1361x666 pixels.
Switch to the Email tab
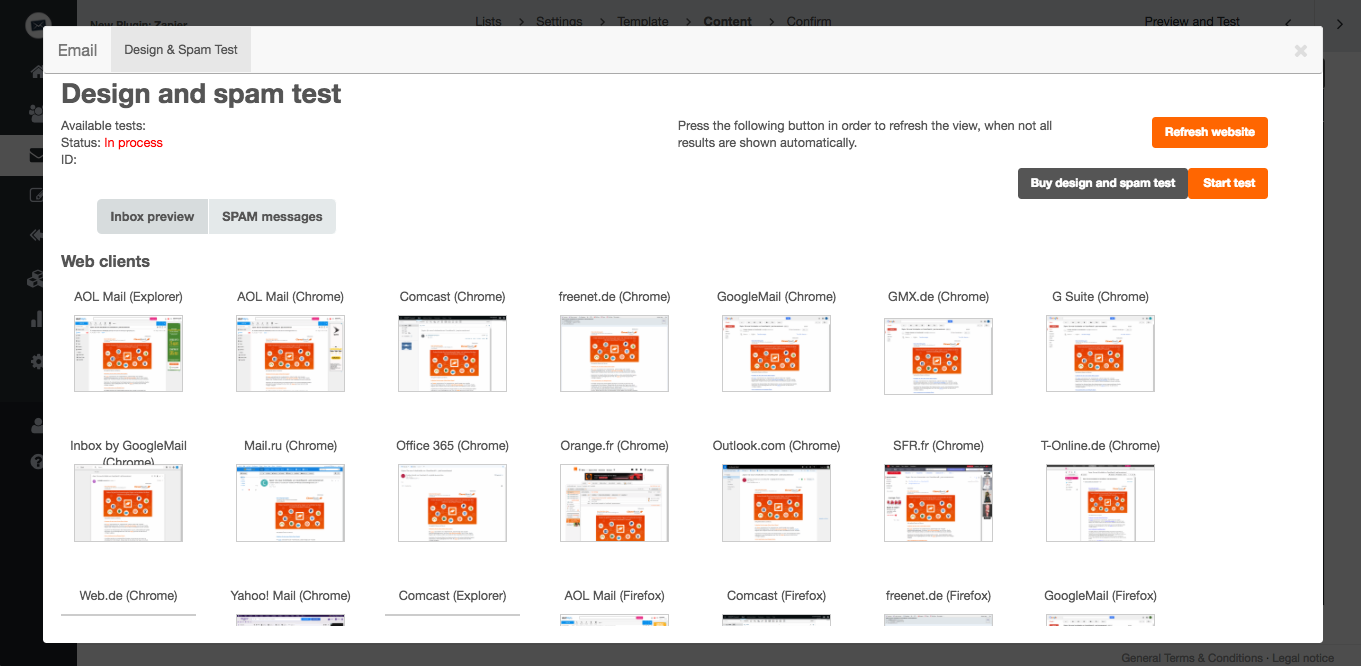[77, 50]
